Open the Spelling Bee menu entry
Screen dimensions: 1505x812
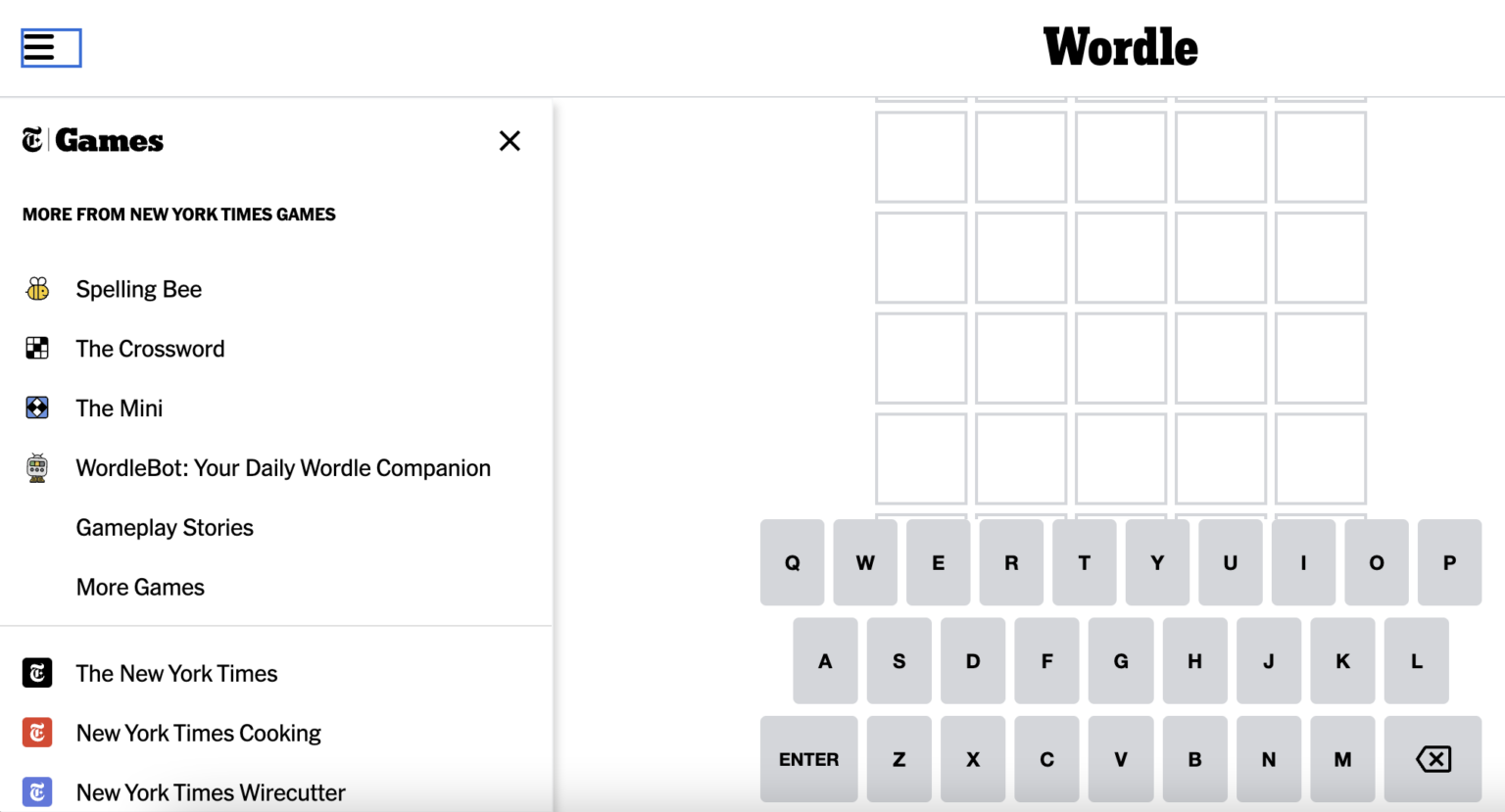tap(139, 289)
